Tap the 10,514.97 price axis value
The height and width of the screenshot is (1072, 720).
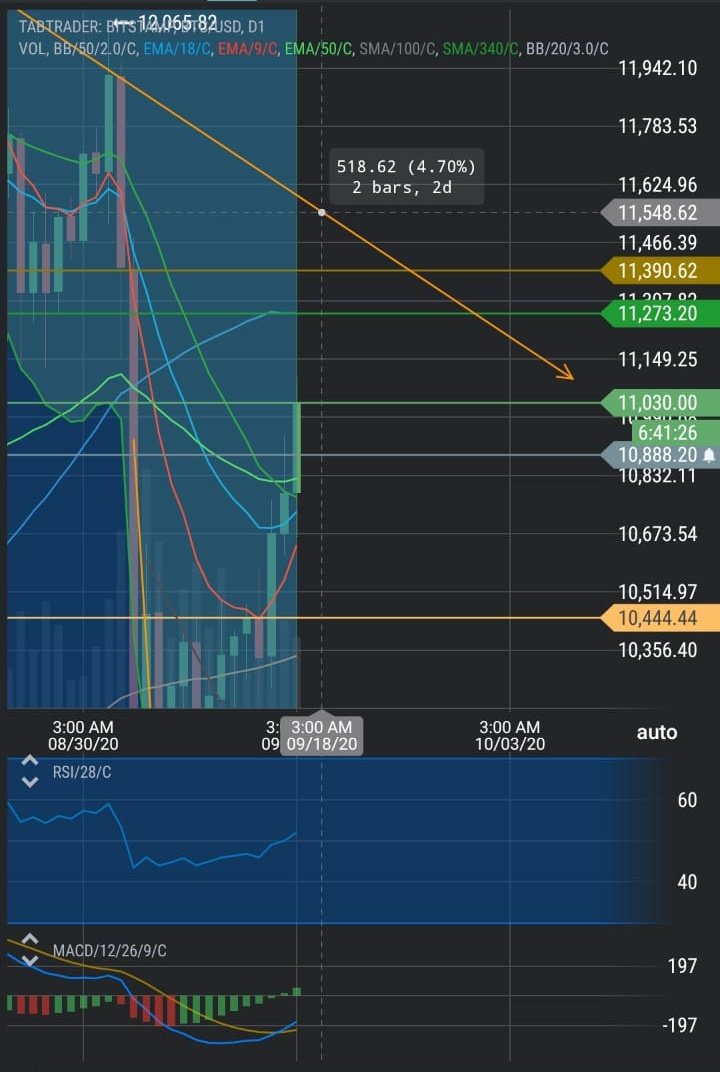pyautogui.click(x=658, y=592)
